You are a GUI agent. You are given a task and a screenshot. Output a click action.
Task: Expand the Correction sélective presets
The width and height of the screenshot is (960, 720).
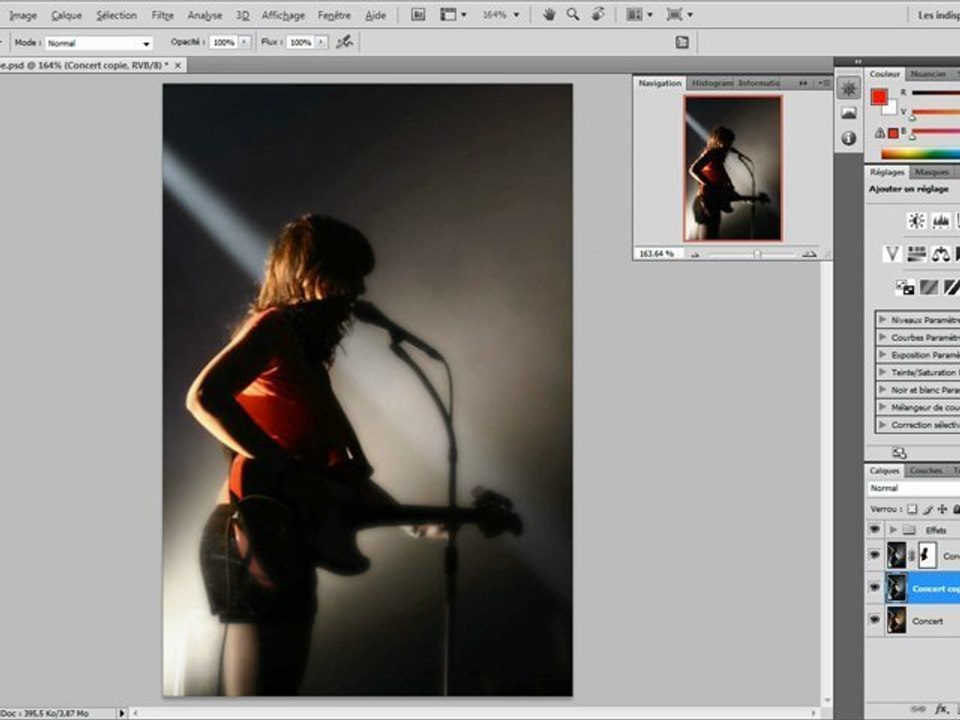coord(882,424)
